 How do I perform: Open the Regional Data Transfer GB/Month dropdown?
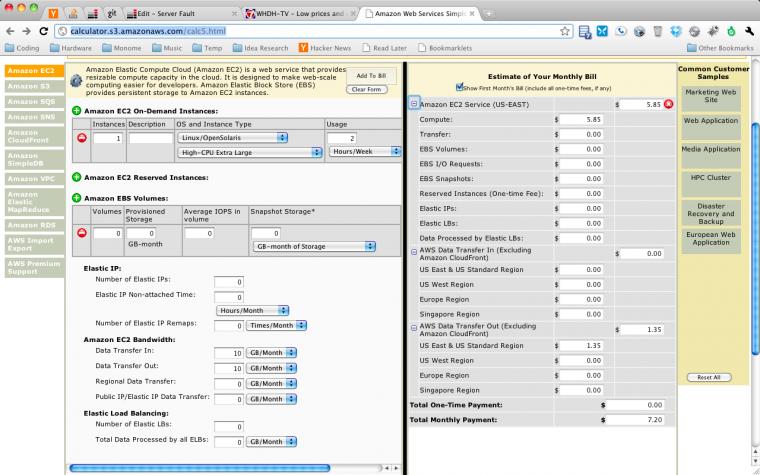(x=271, y=383)
